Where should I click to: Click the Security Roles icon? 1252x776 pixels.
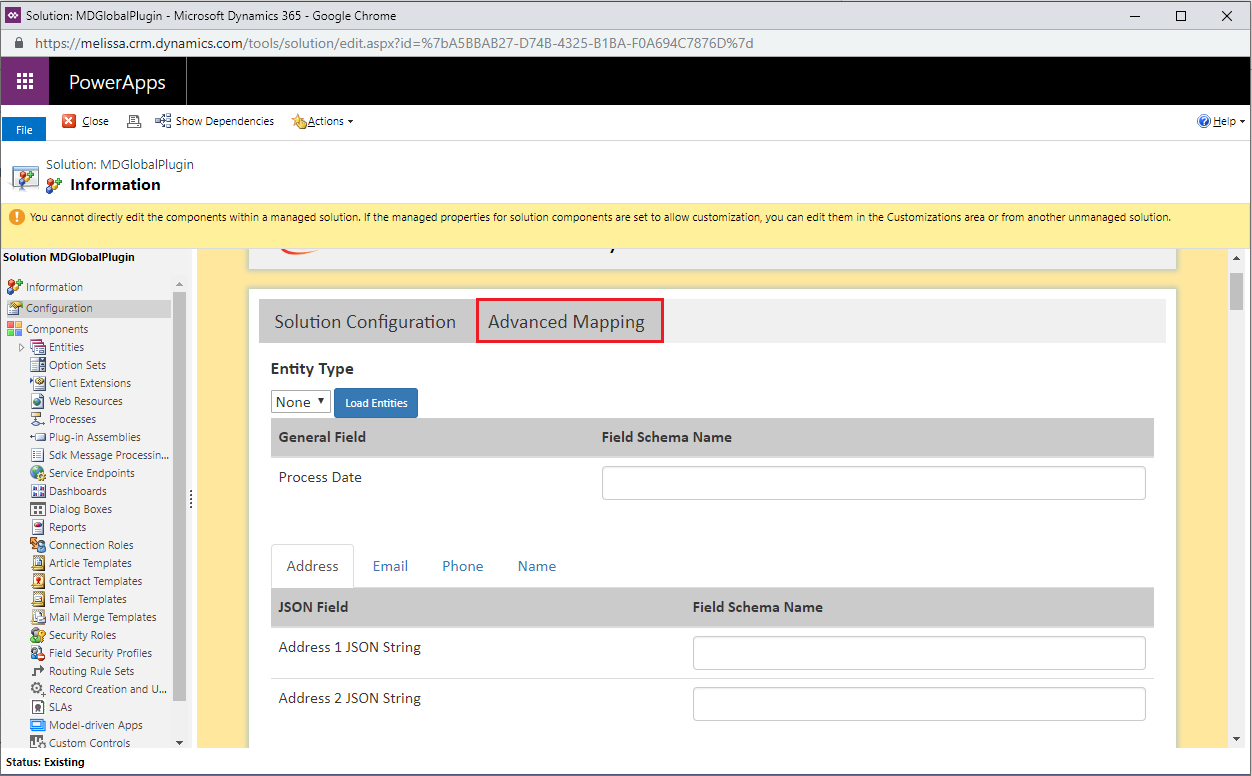[x=38, y=635]
